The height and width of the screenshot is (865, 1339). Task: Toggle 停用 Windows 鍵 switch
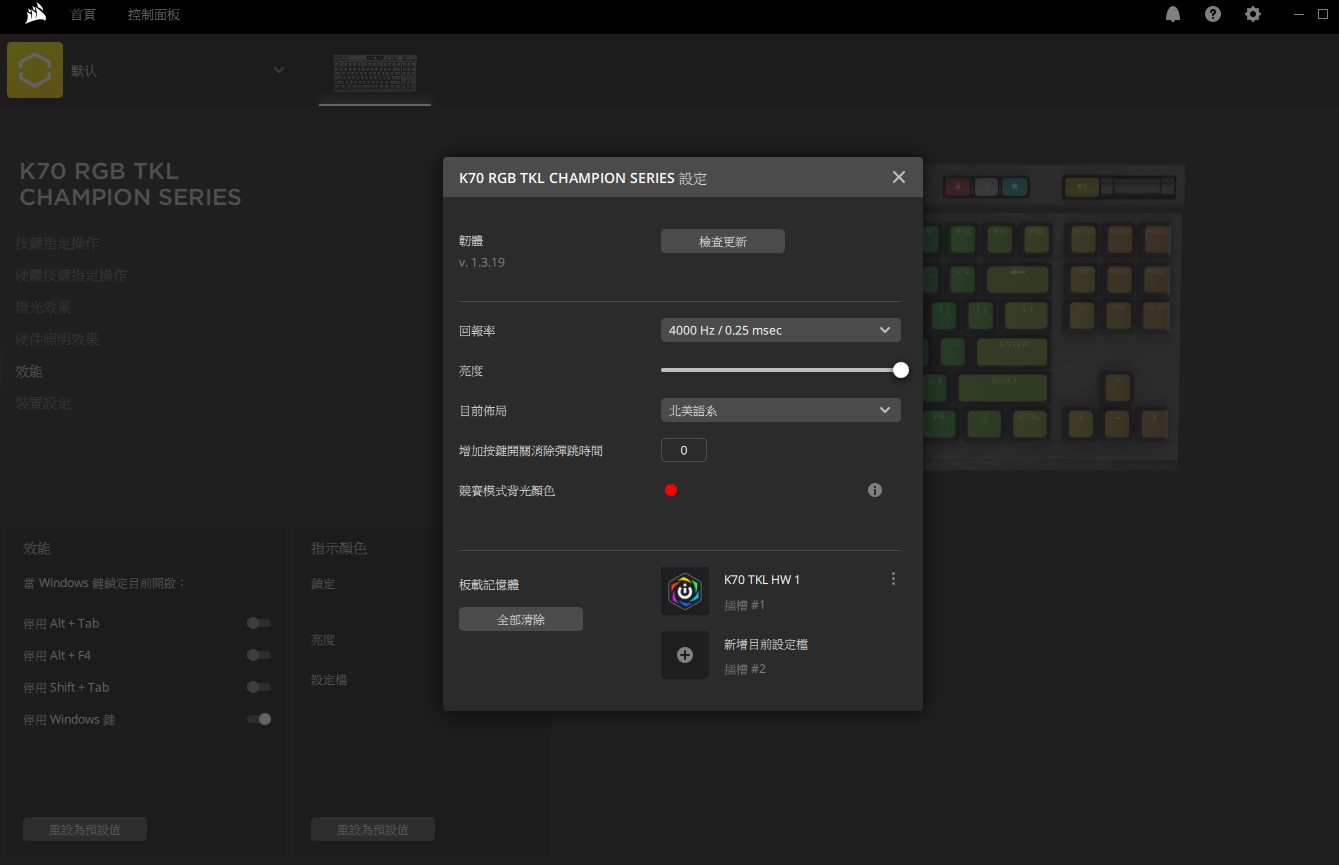tap(259, 719)
